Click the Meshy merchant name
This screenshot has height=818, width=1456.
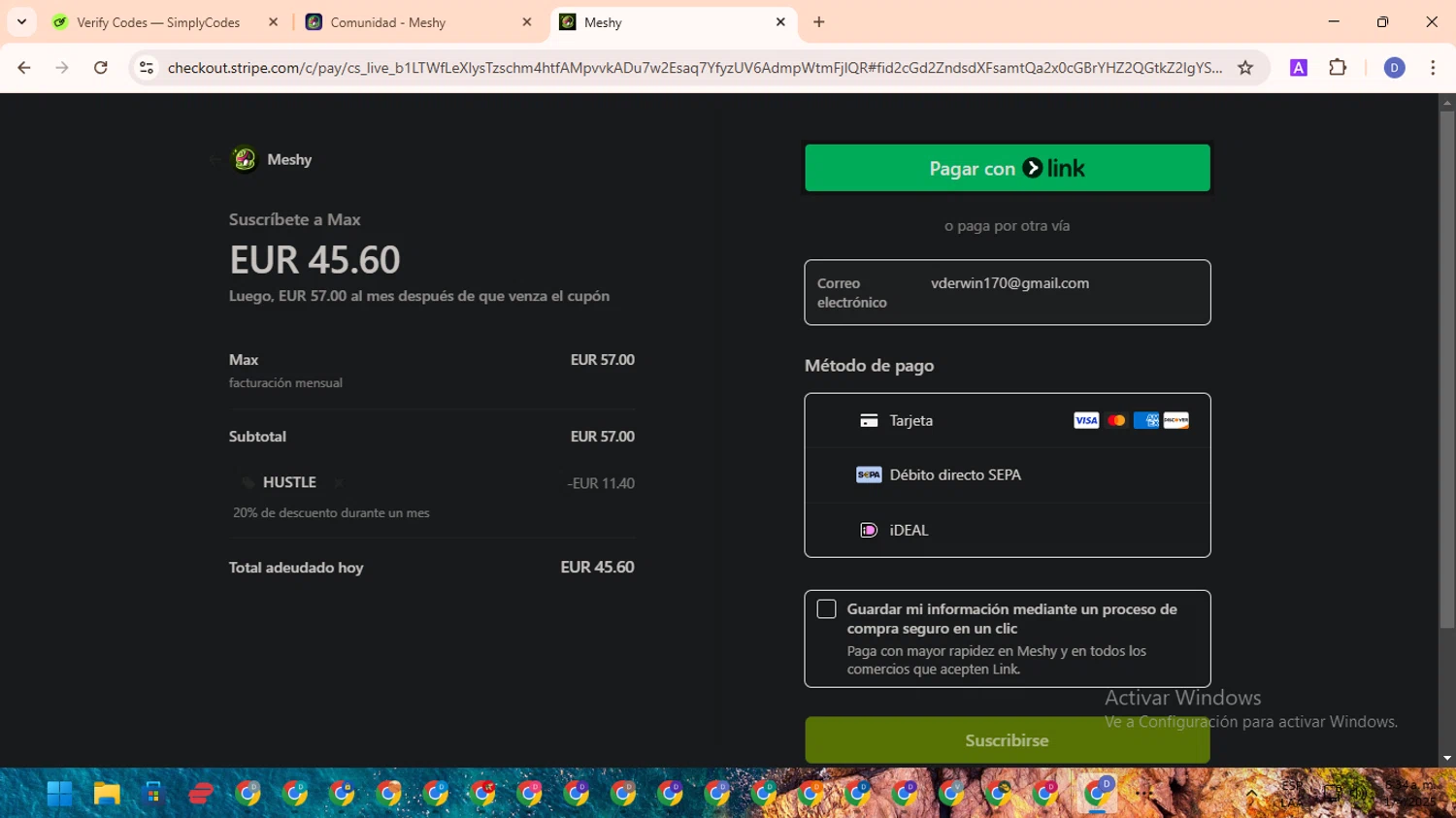[x=289, y=159]
